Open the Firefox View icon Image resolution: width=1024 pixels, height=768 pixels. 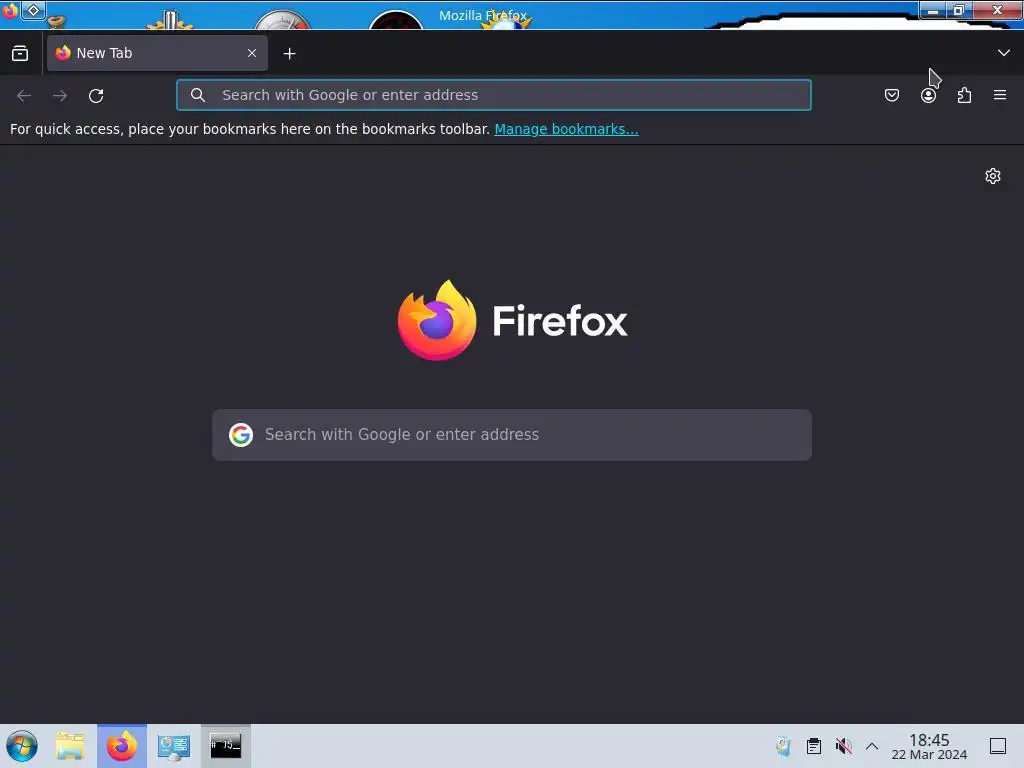[20, 53]
